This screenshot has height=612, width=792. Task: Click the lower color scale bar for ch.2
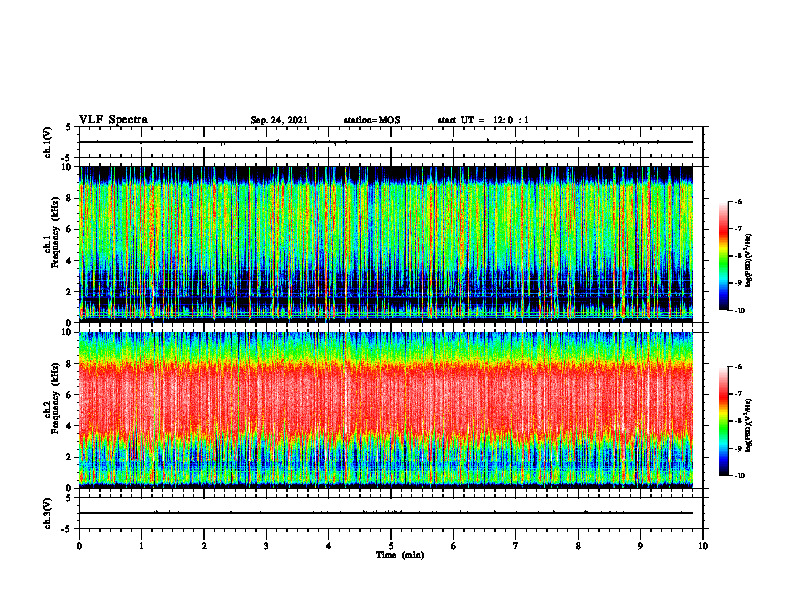pyautogui.click(x=723, y=421)
